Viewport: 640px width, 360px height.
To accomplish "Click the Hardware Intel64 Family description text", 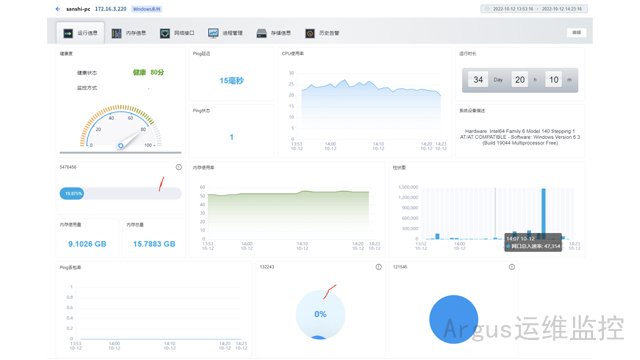I will pyautogui.click(x=520, y=137).
